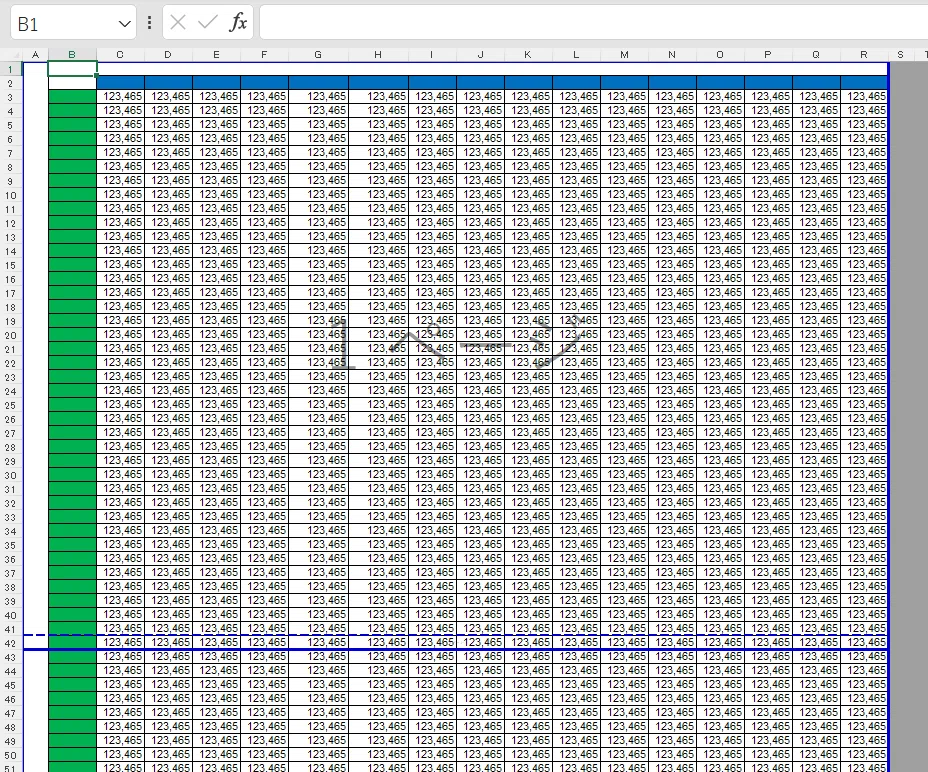928x772 pixels.
Task: Select column A header
Action: point(36,55)
